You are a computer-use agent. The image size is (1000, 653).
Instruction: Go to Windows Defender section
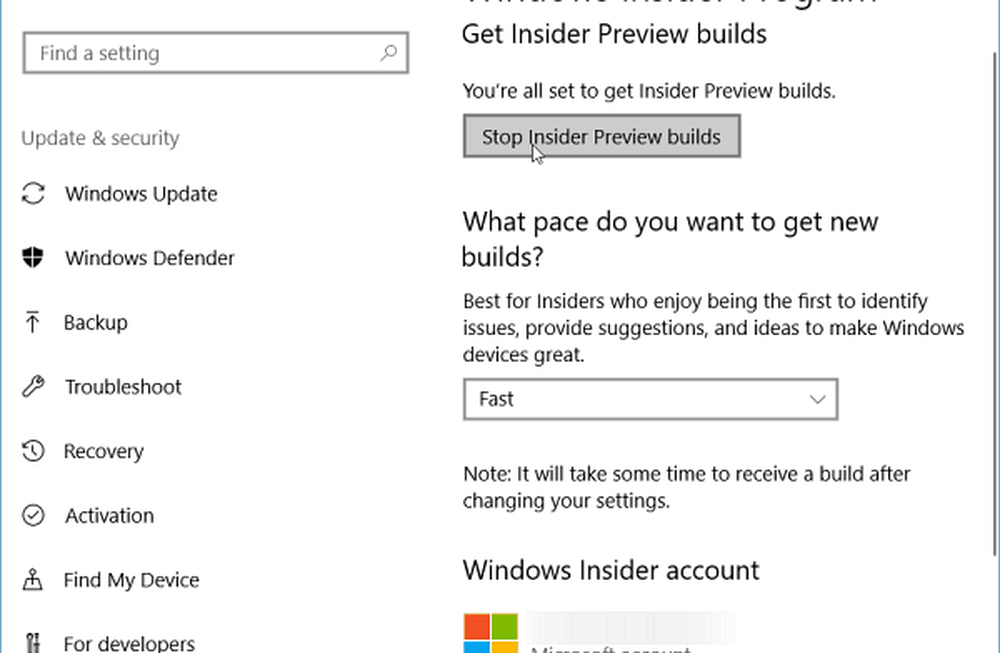pos(149,258)
